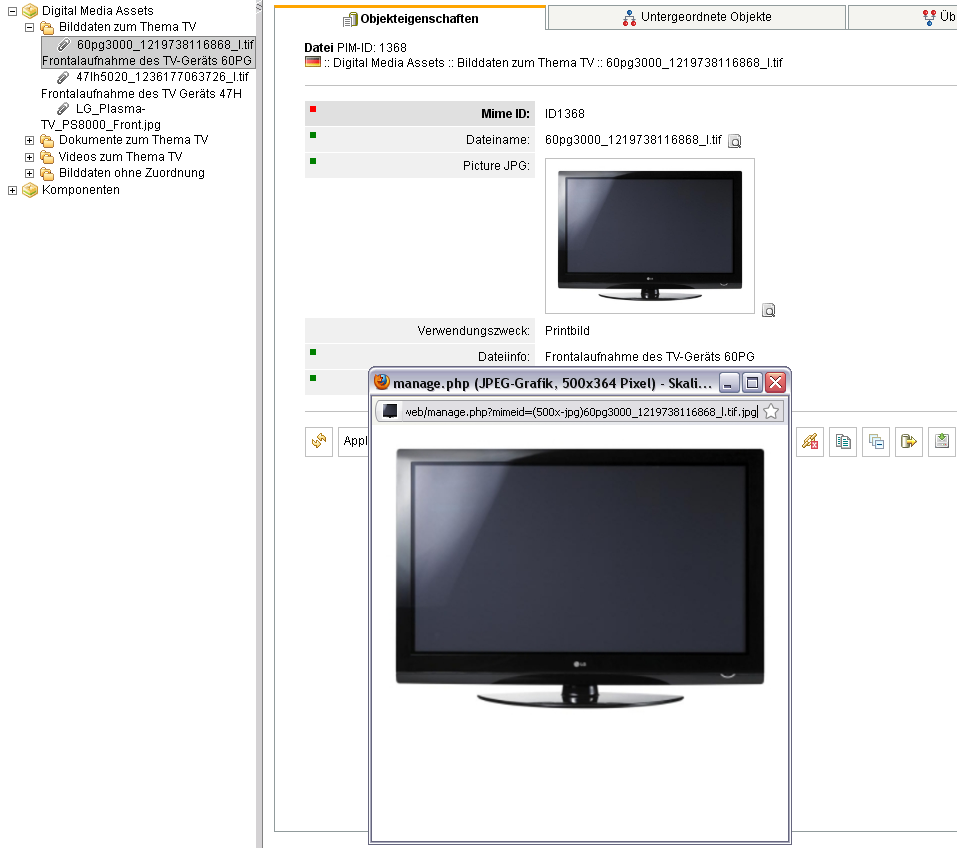The image size is (957, 848).
Task: Switch to Untergeordnete Objekte tab
Action: pyautogui.click(x=696, y=17)
